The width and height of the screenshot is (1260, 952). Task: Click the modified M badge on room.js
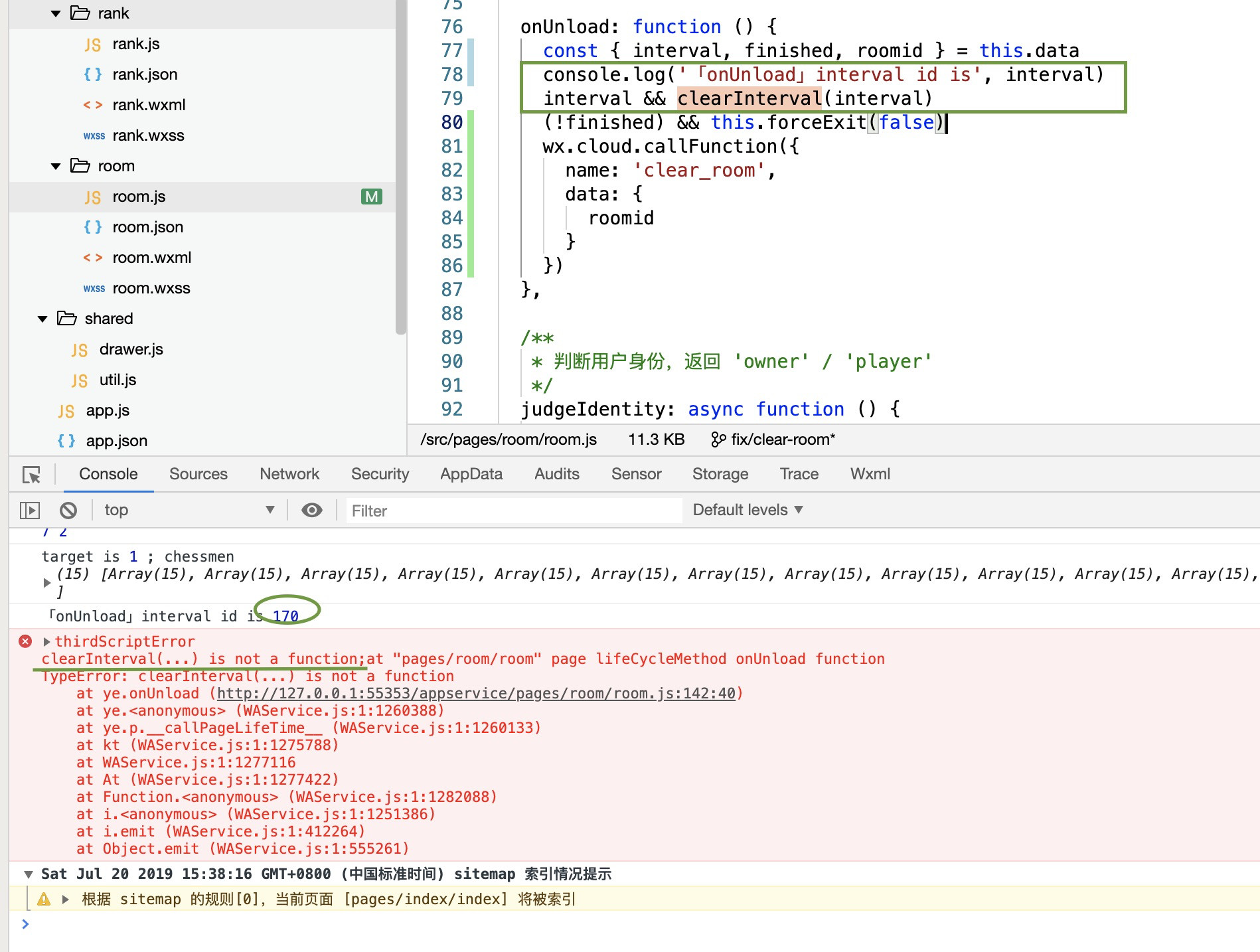(372, 197)
